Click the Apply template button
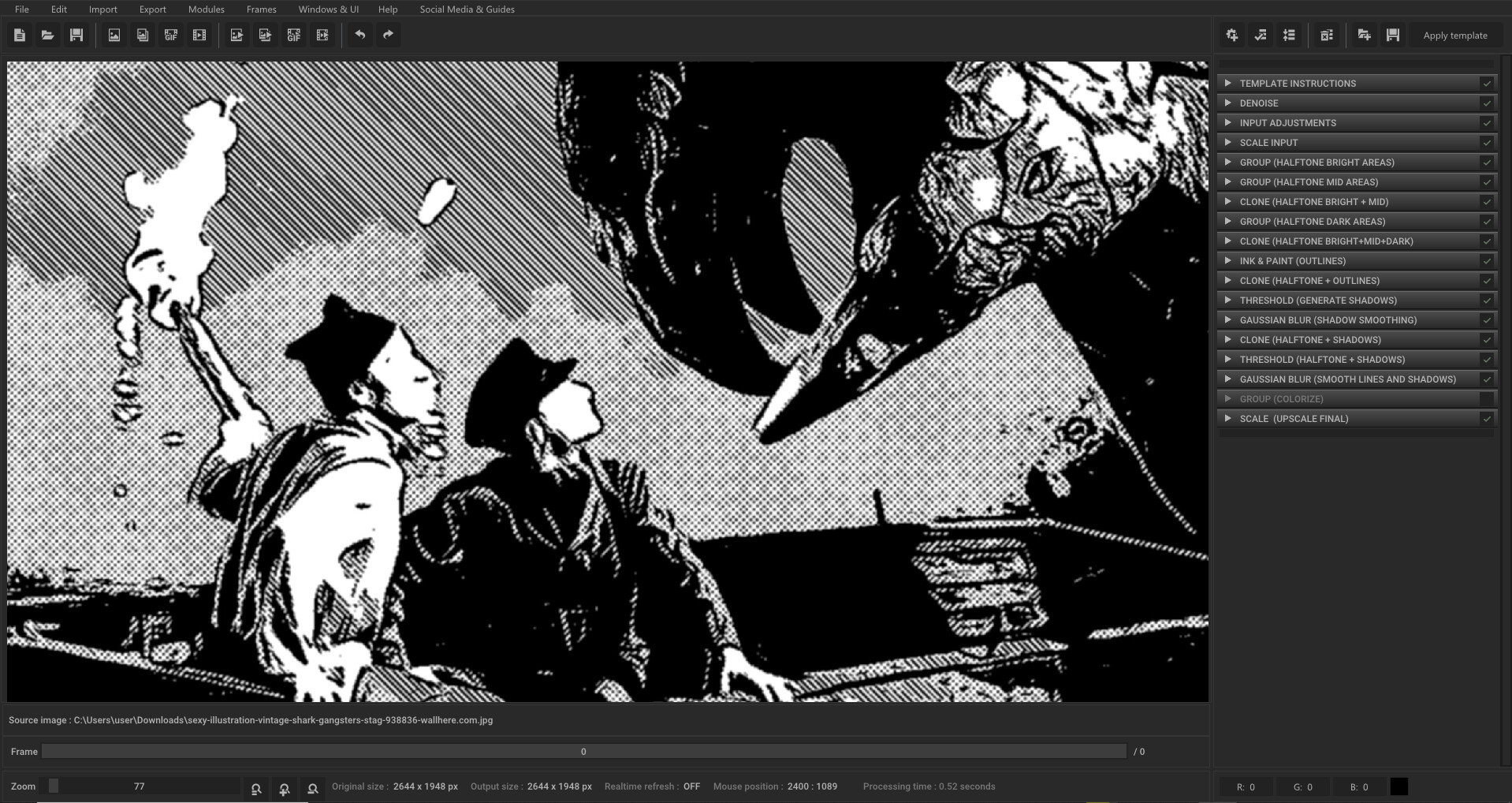 point(1454,35)
